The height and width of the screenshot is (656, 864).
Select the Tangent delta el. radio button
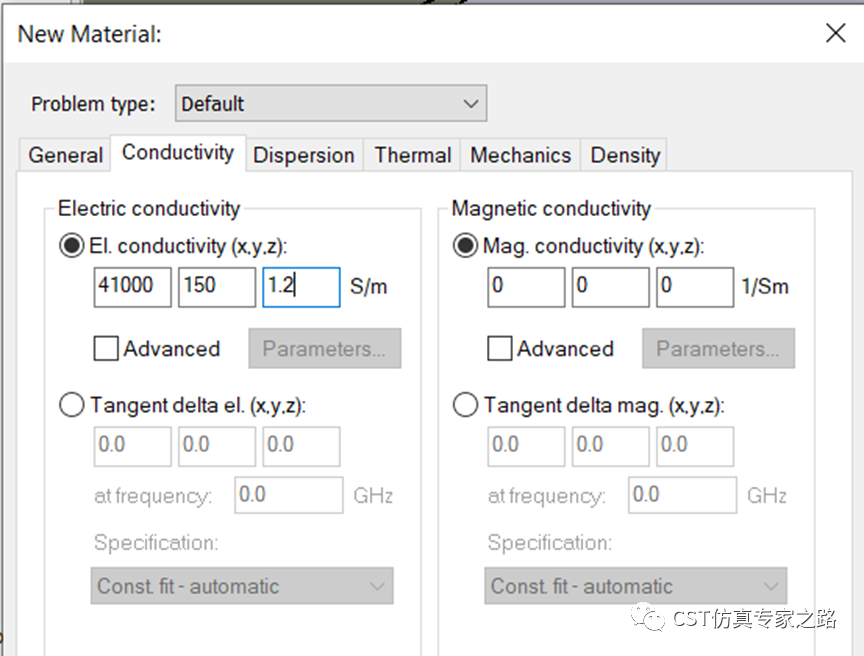[72, 405]
